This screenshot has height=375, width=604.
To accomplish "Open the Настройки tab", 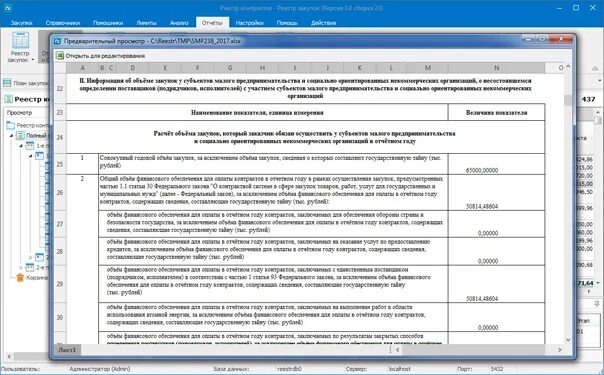I will tap(249, 23).
